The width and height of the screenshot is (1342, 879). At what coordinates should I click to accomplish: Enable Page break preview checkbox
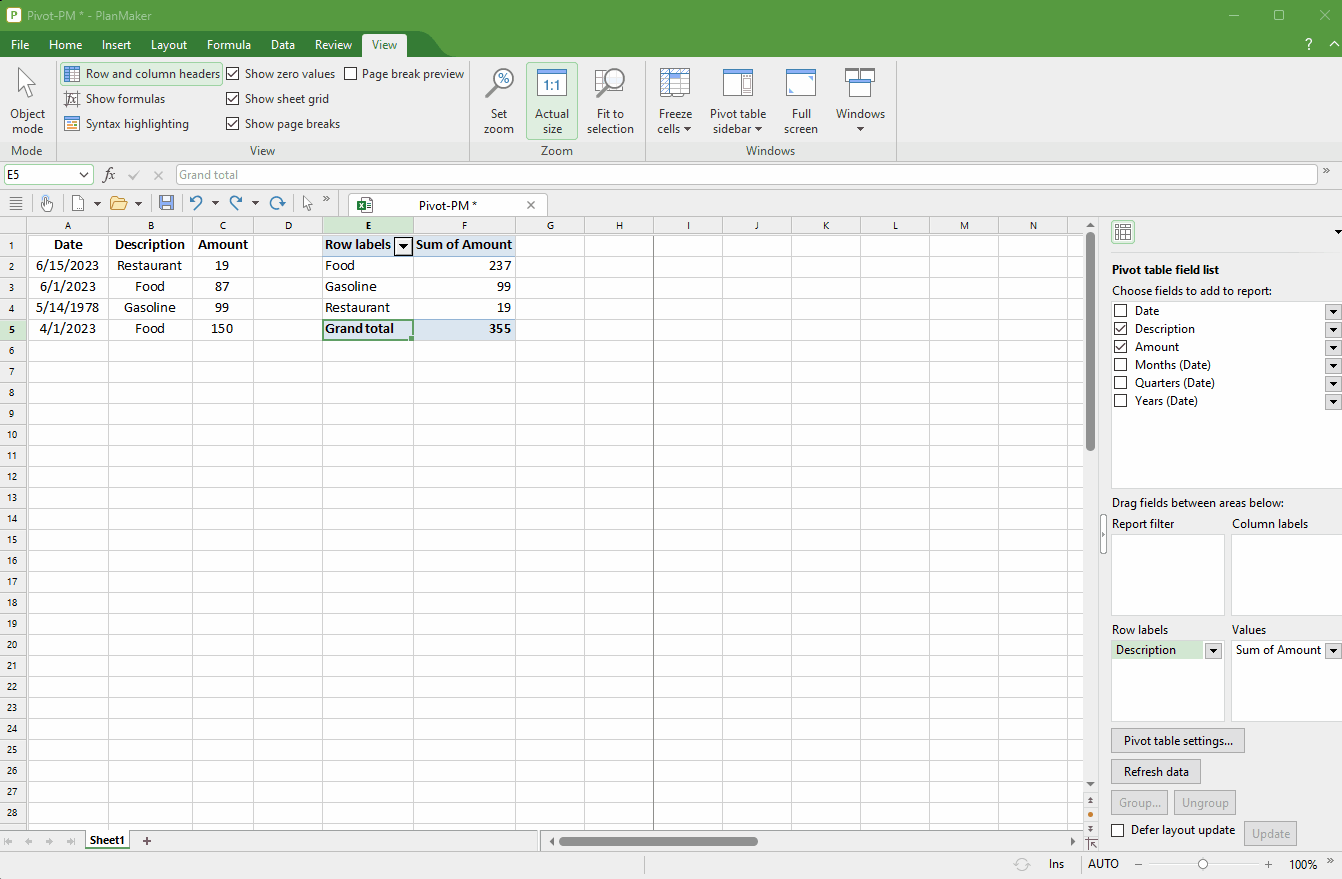(351, 74)
